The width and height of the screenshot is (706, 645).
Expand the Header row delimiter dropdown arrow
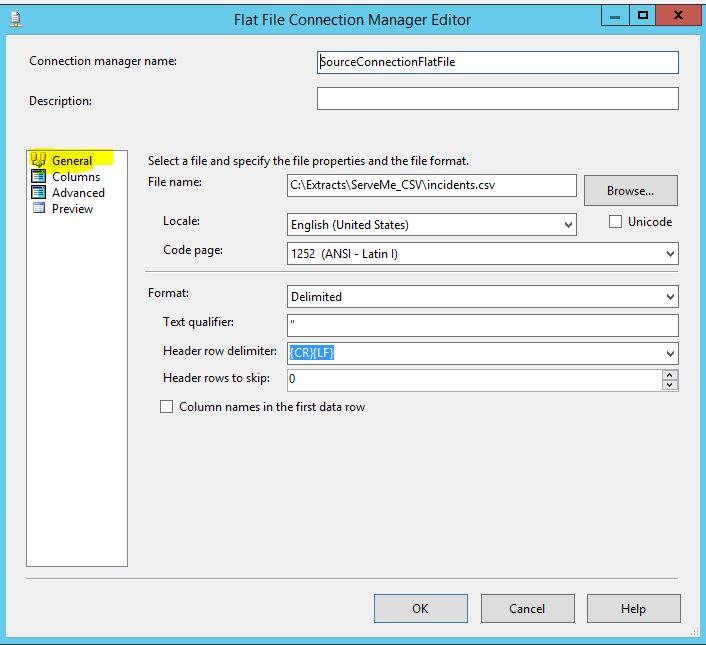click(x=670, y=354)
